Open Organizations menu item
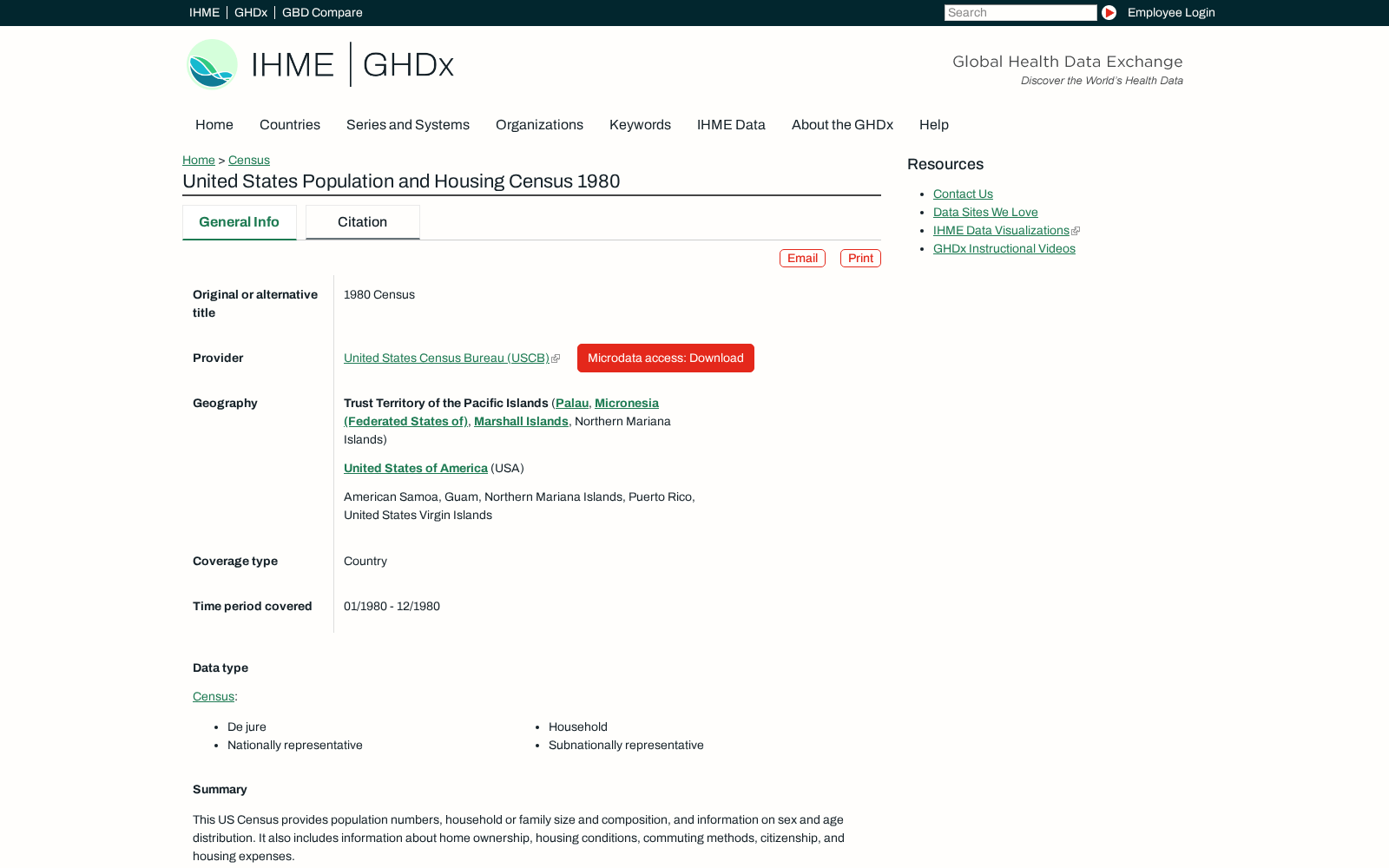This screenshot has height=868, width=1389. (x=539, y=125)
